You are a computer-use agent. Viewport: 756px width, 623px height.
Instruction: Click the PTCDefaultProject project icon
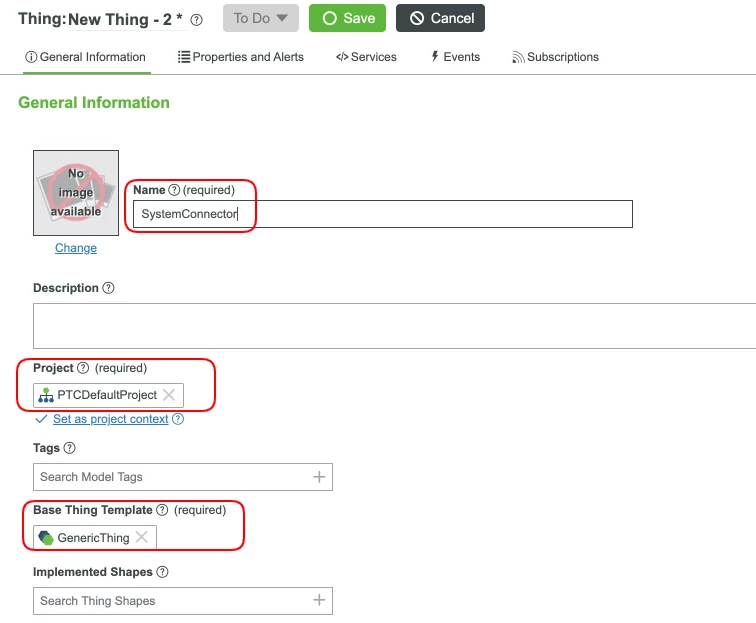[x=46, y=395]
